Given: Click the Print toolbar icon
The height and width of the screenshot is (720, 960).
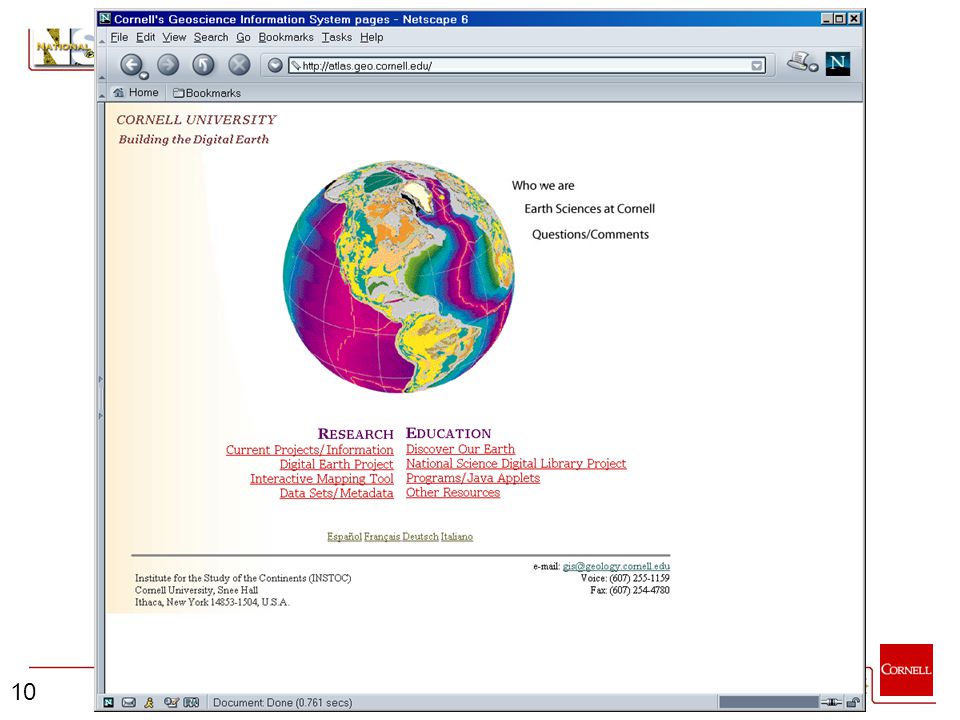Looking at the screenshot, I should click(798, 61).
